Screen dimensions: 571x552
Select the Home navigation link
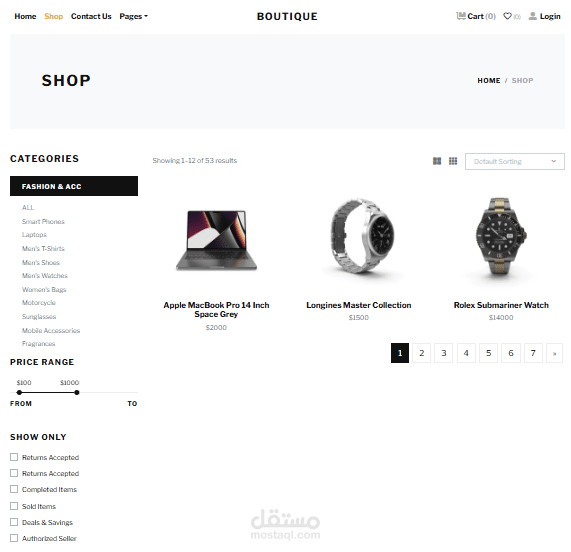(x=25, y=16)
